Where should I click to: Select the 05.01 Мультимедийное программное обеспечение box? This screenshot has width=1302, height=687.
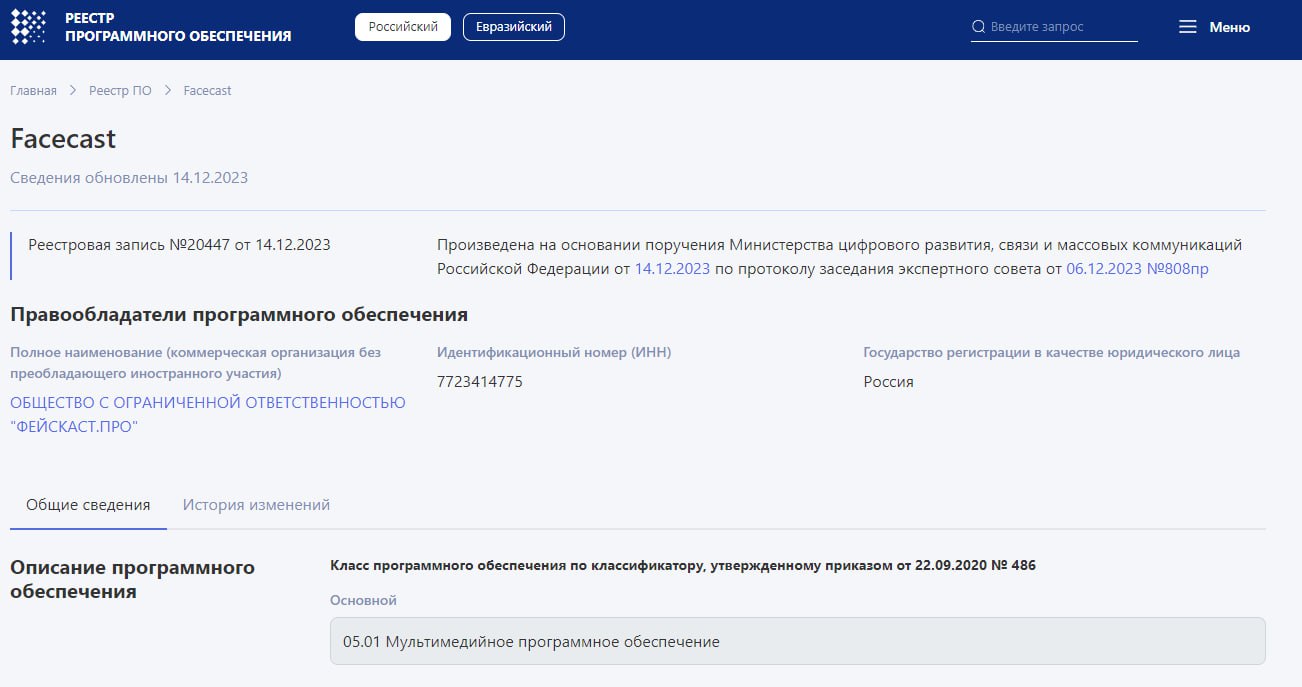796,641
